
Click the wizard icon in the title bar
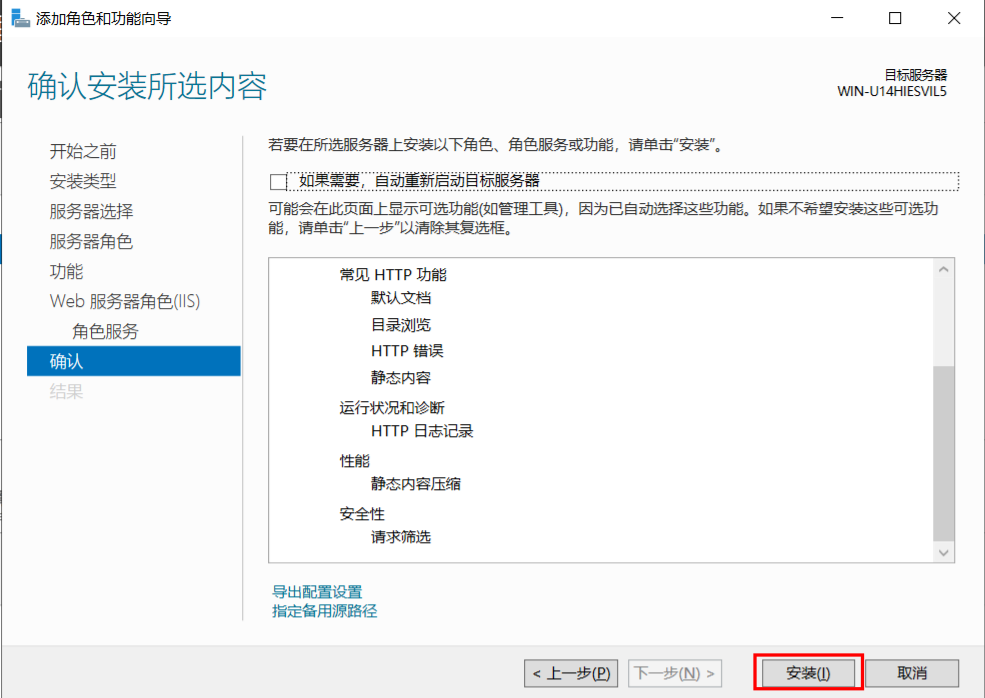[x=20, y=17]
